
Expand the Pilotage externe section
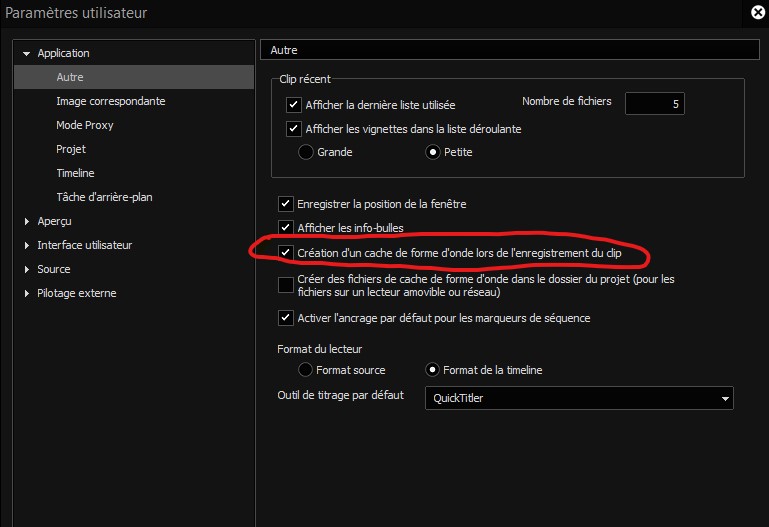pos(26,293)
